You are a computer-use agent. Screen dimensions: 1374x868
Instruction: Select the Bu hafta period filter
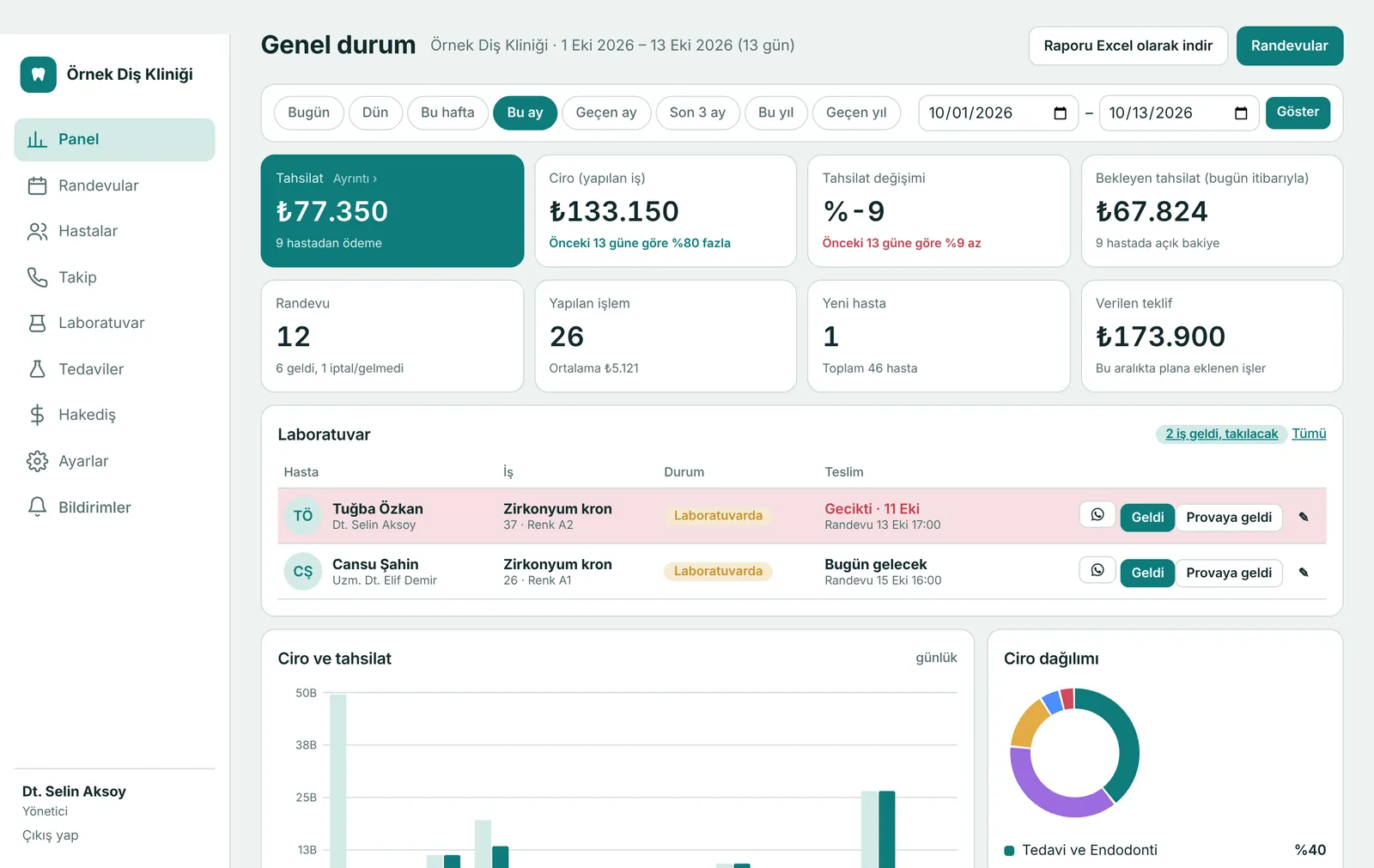(447, 112)
